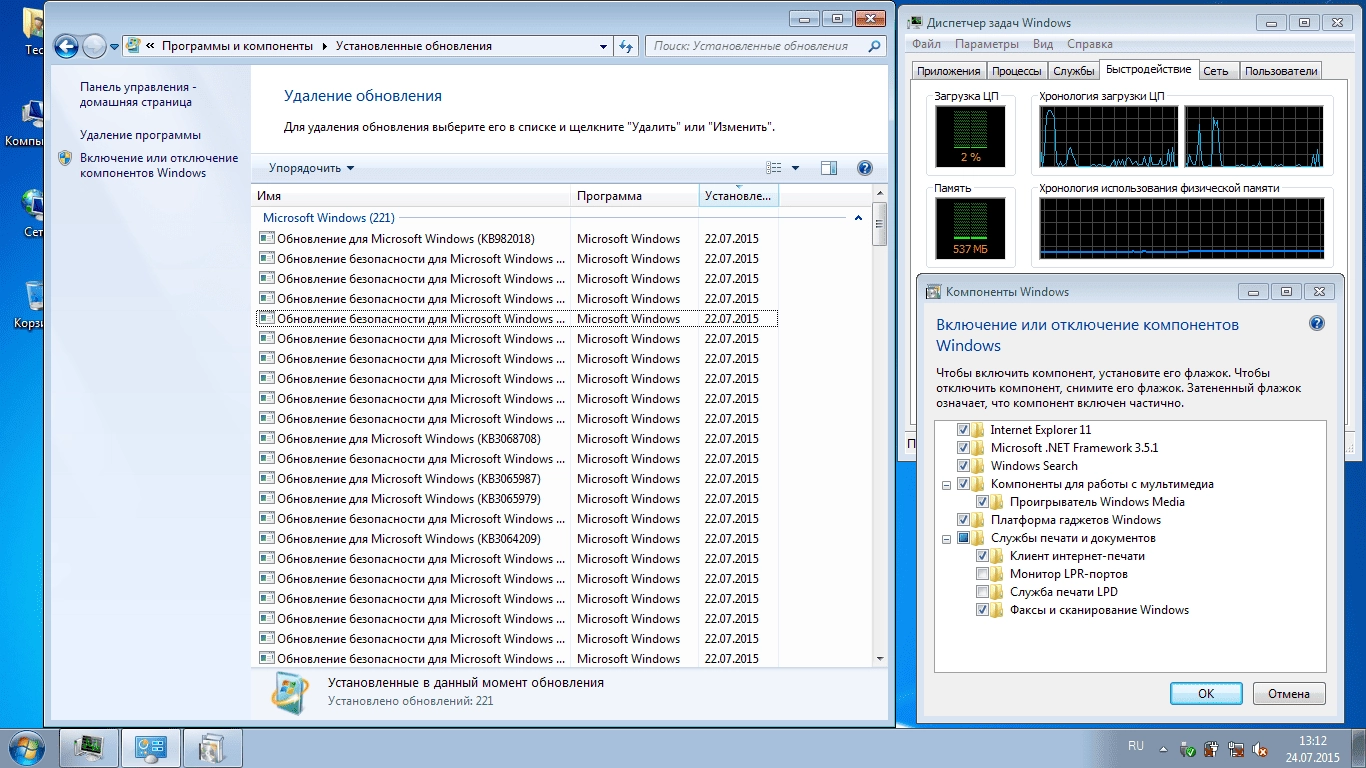Switch to the Приложения tab
The width and height of the screenshot is (1366, 768).
948,71
